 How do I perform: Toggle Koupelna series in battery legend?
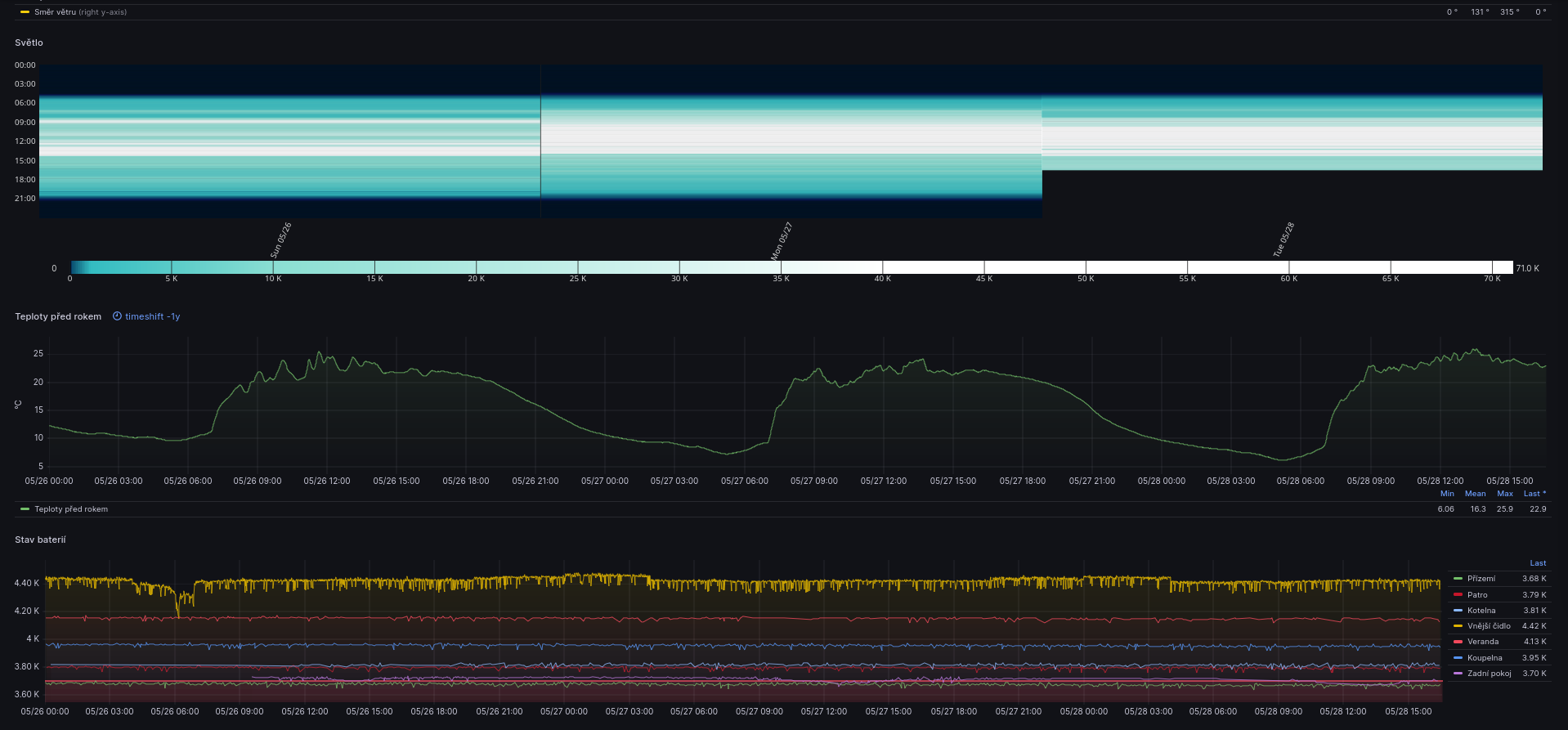(x=1484, y=658)
